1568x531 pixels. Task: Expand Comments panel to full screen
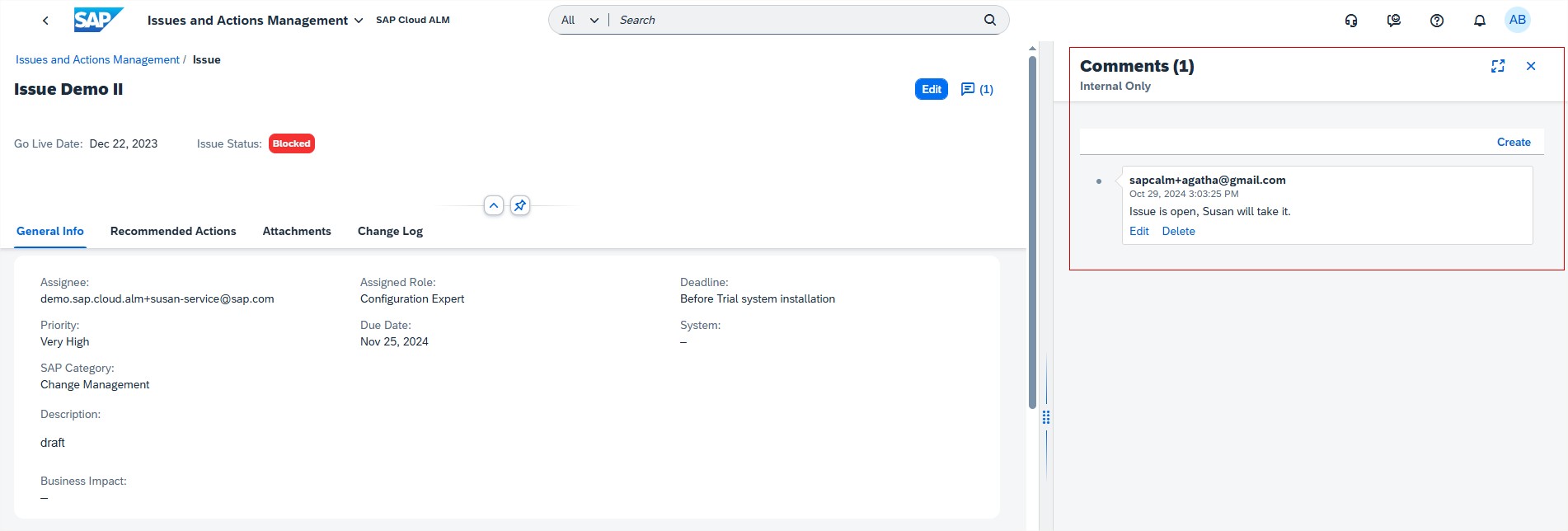click(1498, 66)
